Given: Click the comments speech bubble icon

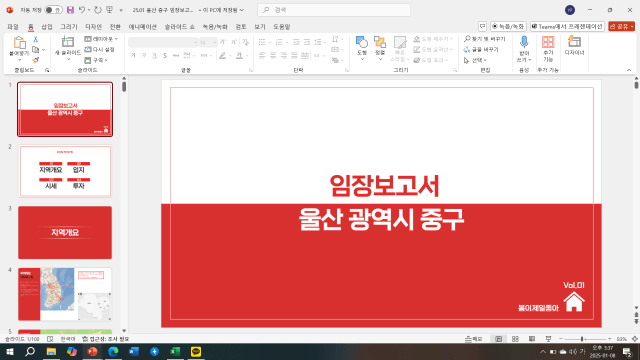Looking at the screenshot, I should click(x=482, y=26).
